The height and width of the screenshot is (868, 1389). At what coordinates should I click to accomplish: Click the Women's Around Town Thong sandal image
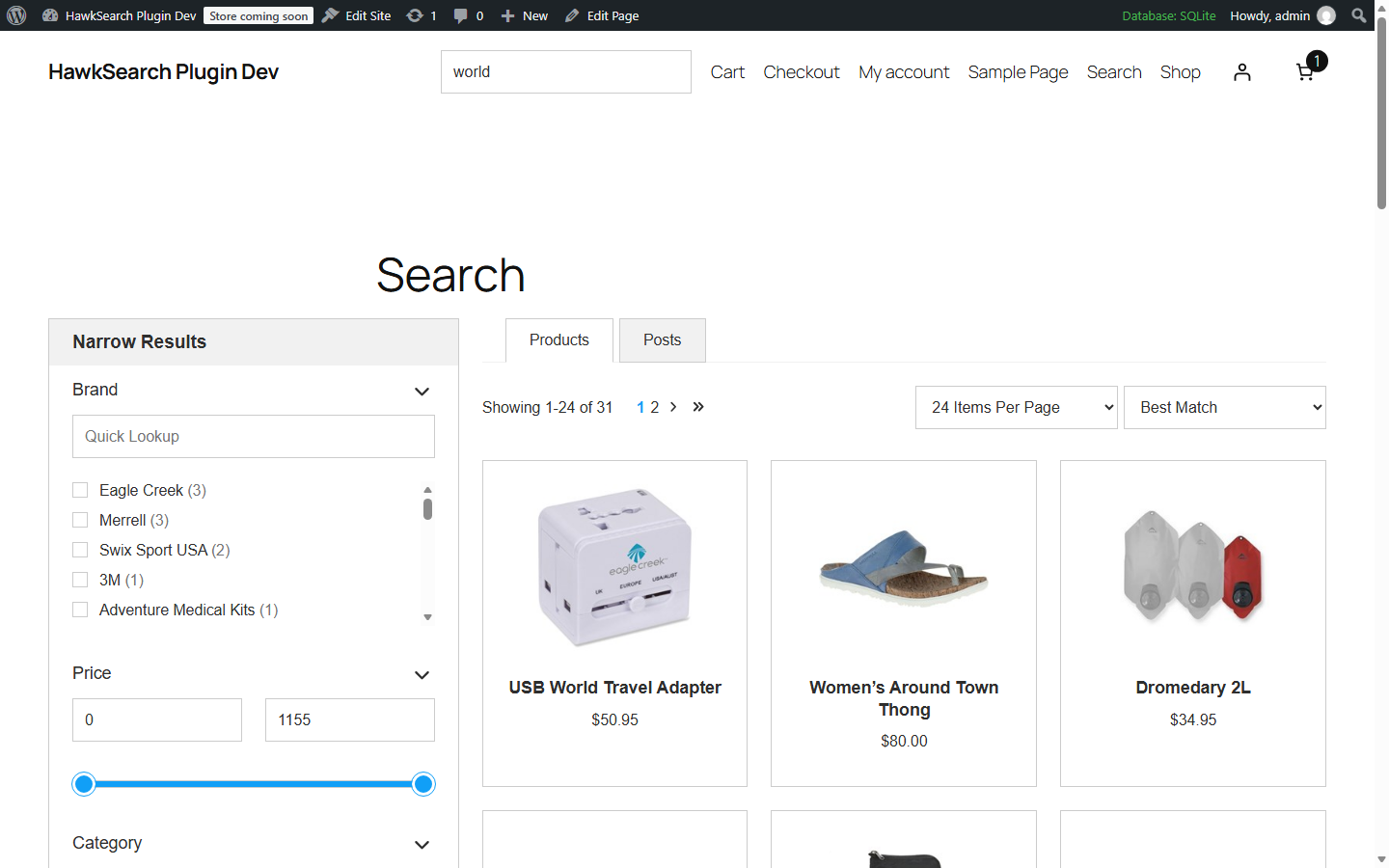click(904, 567)
